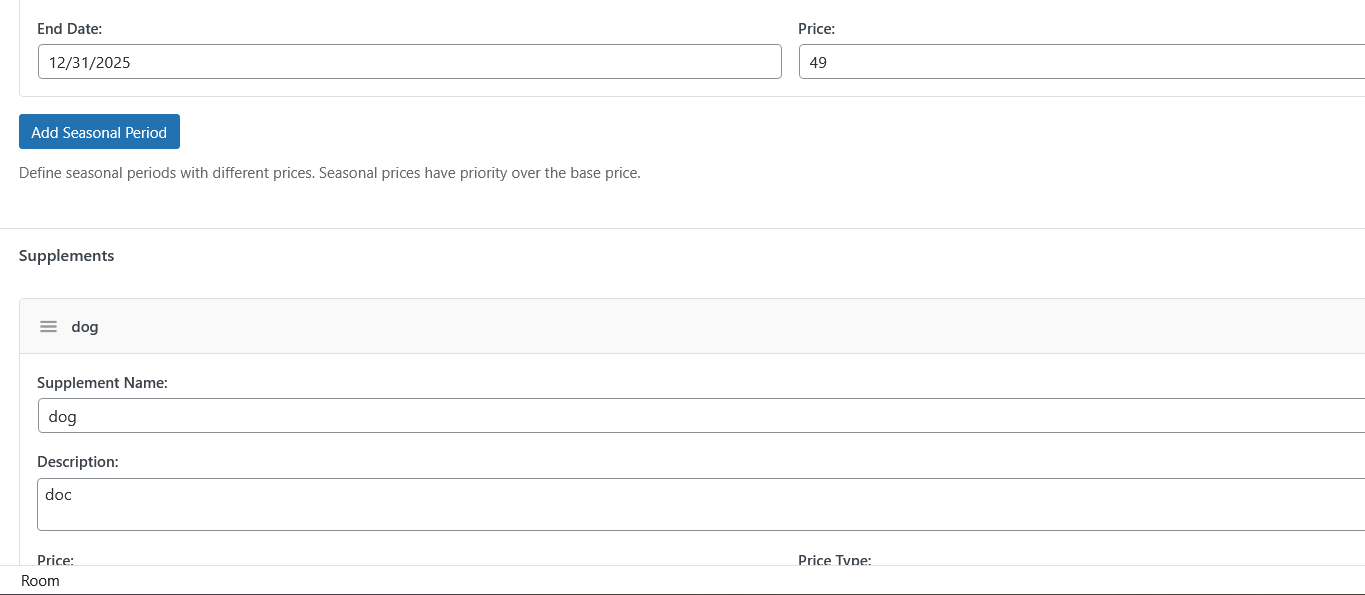1365x595 pixels.
Task: Focus the End Date field showing 12/31/2025
Action: pos(410,62)
